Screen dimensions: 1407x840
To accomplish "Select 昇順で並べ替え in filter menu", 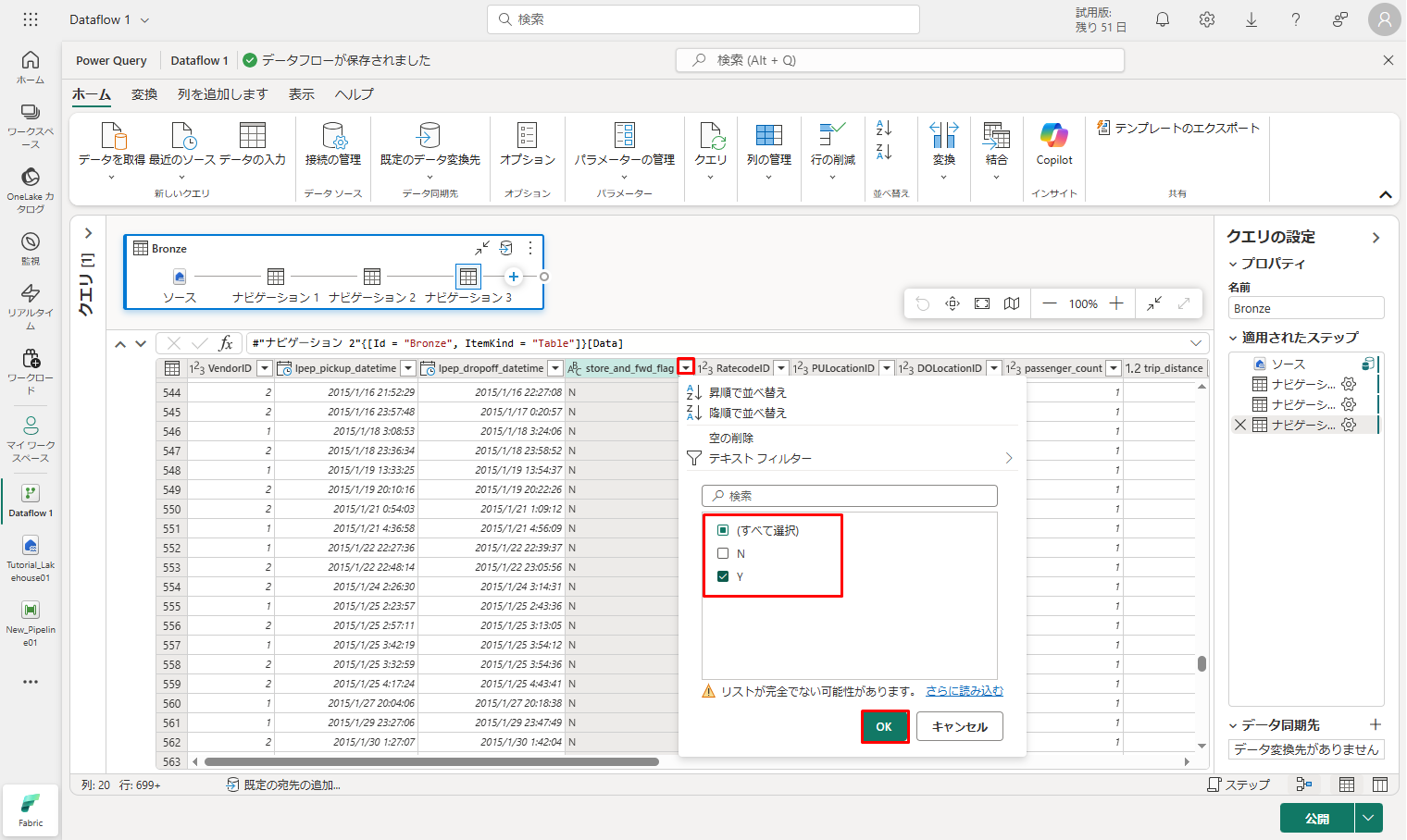I will point(747,392).
